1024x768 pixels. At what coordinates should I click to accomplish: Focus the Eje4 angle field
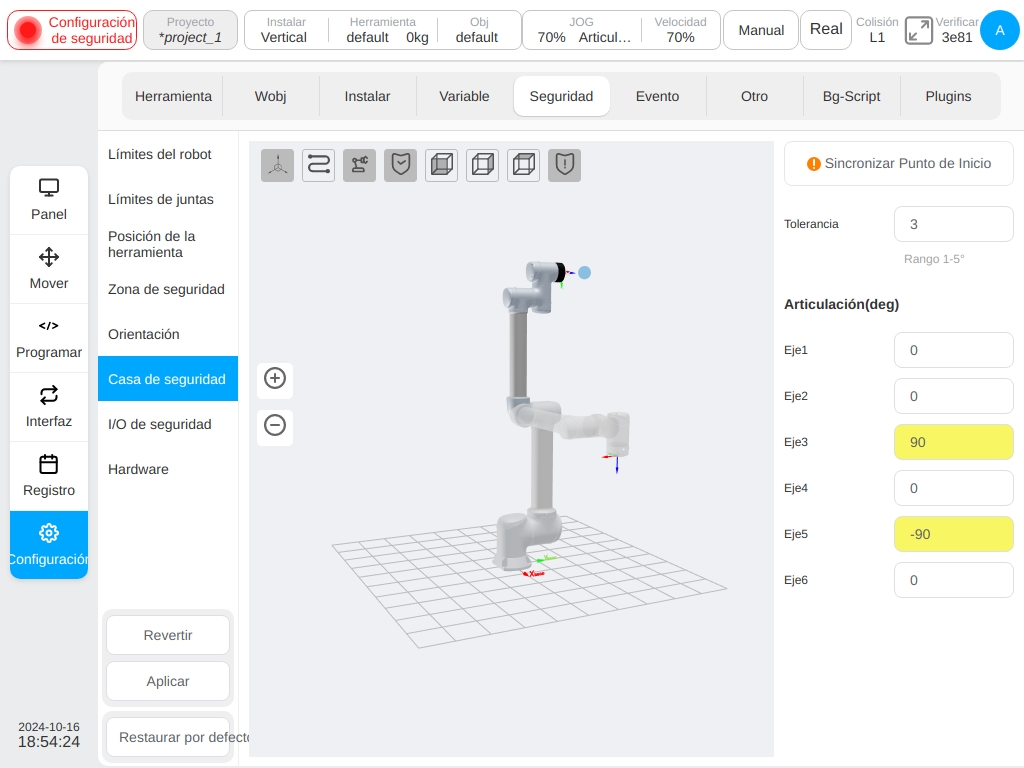(953, 488)
